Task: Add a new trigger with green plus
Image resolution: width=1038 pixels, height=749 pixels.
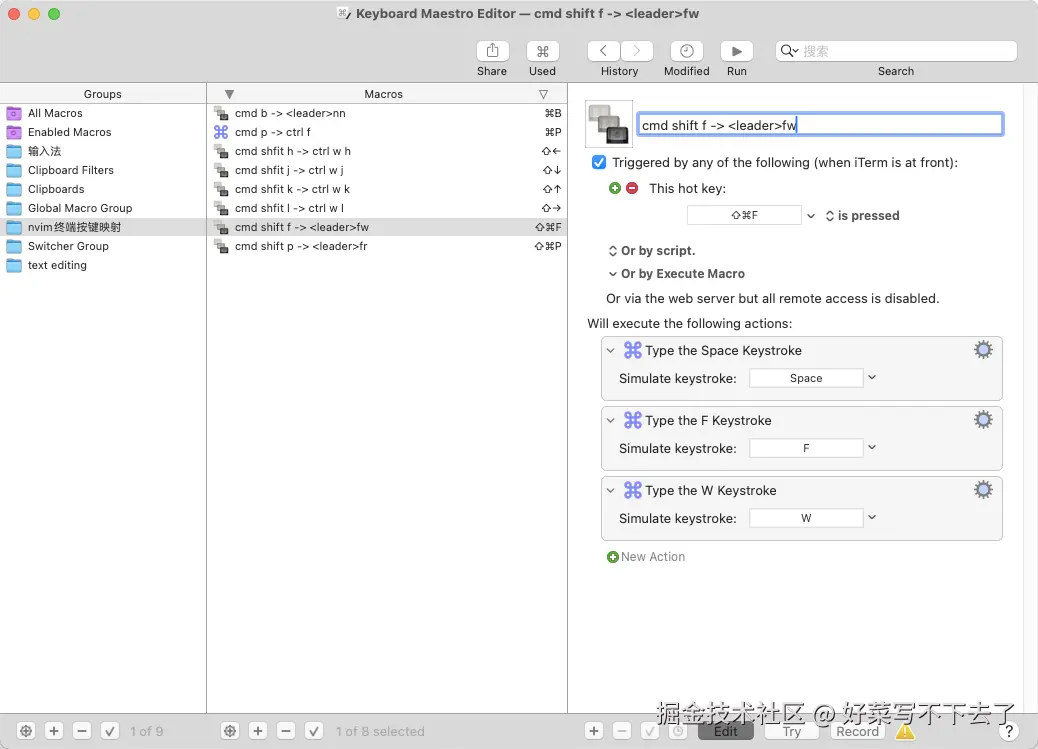Action: (x=614, y=188)
